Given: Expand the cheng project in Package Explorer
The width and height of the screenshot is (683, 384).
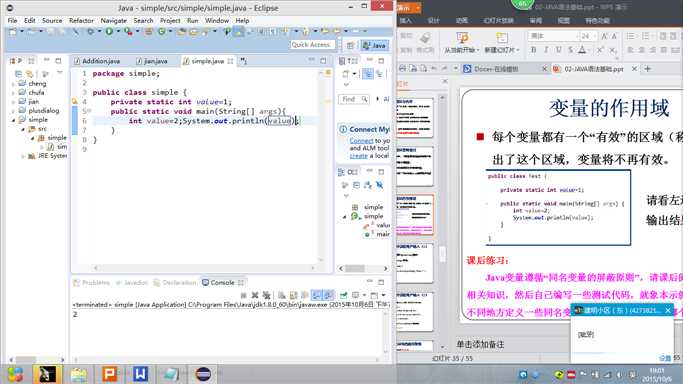Looking at the screenshot, I should (x=14, y=84).
